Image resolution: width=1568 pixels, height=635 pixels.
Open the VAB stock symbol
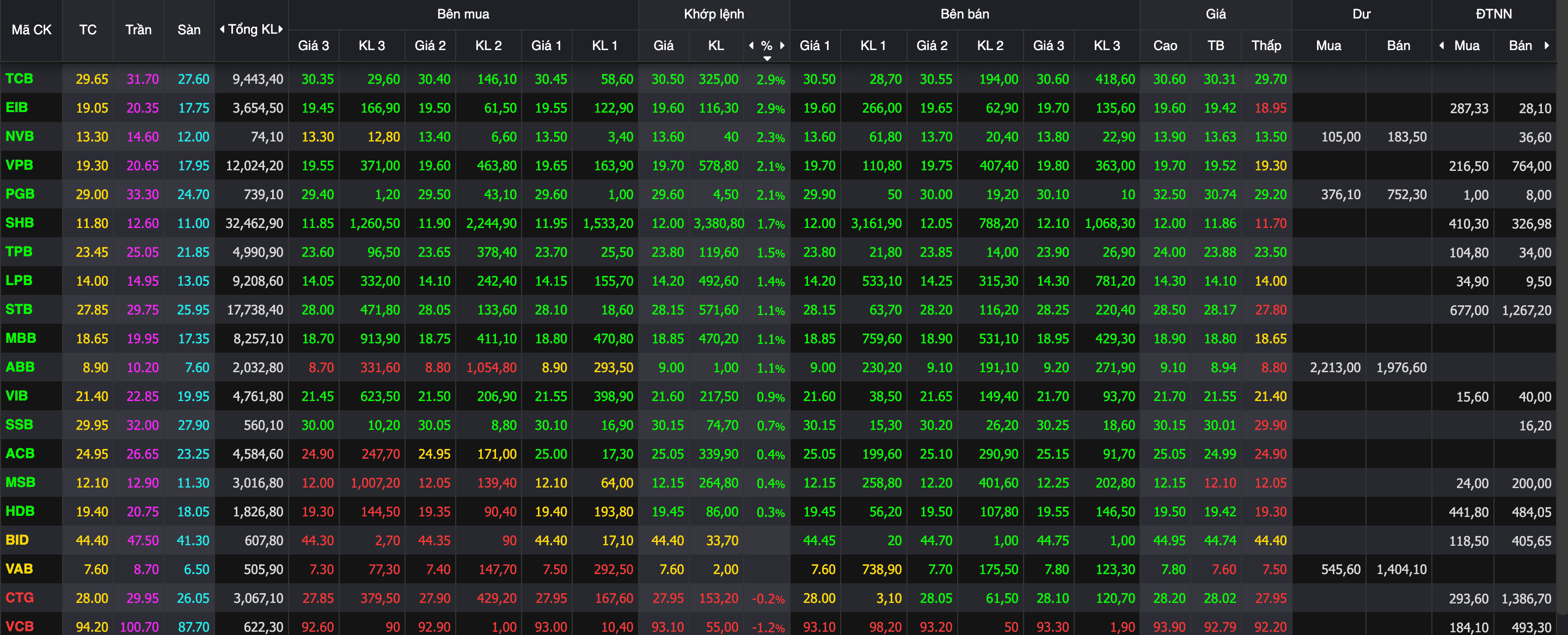point(19,569)
